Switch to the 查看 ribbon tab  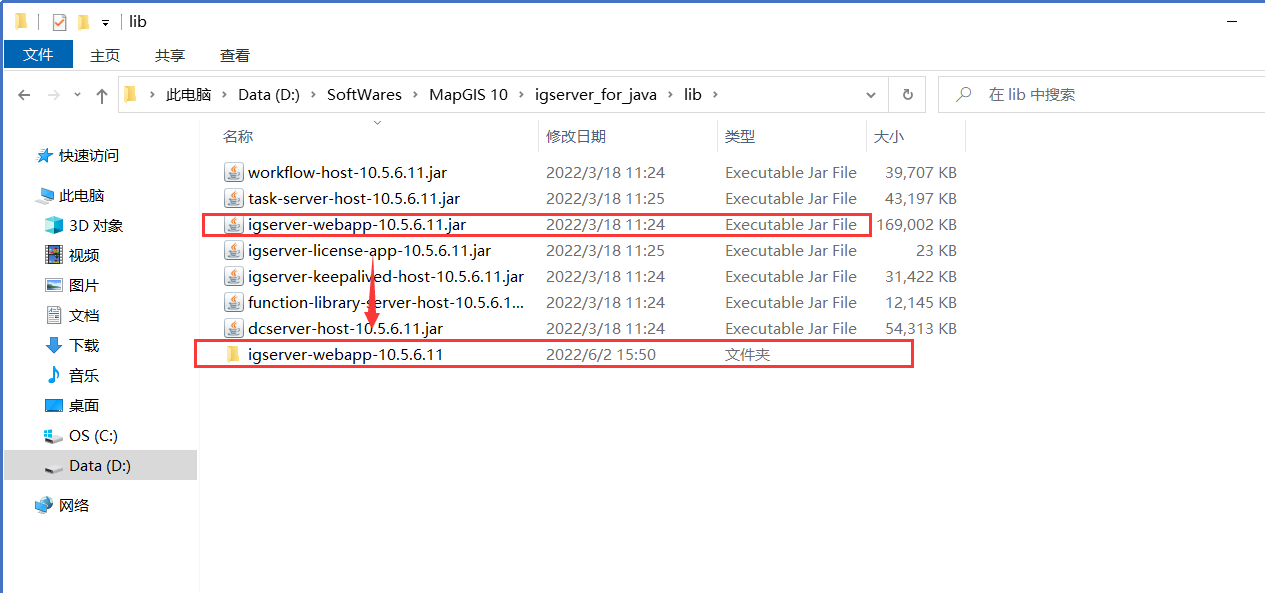235,55
